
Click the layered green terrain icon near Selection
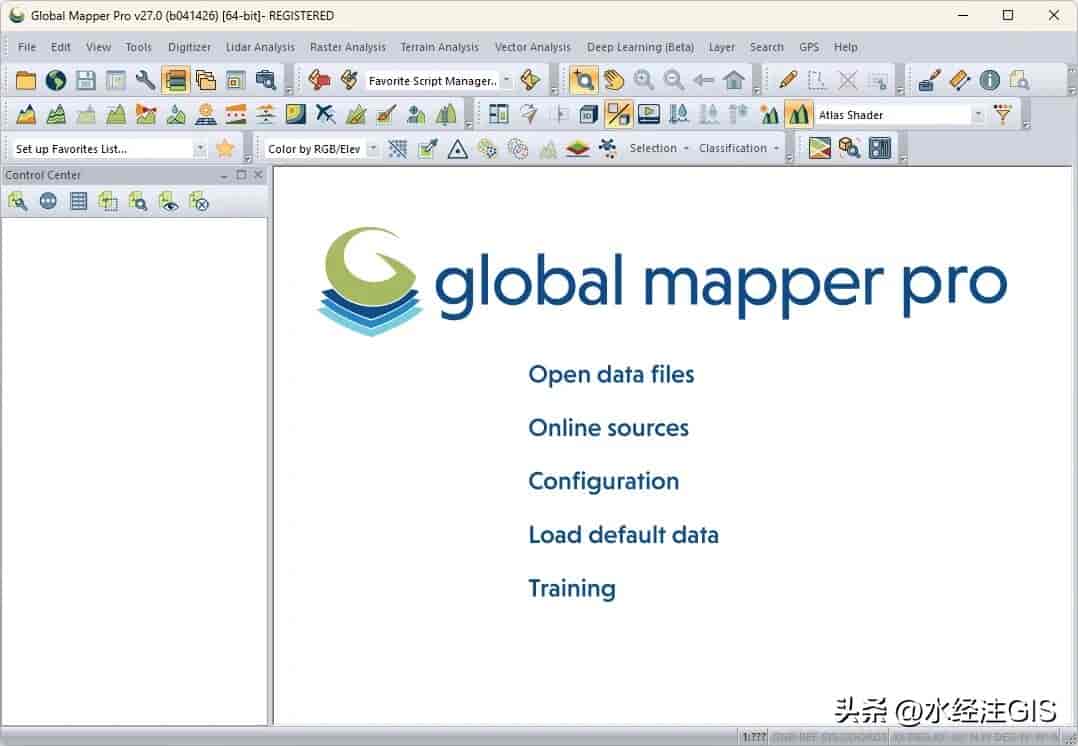(578, 148)
